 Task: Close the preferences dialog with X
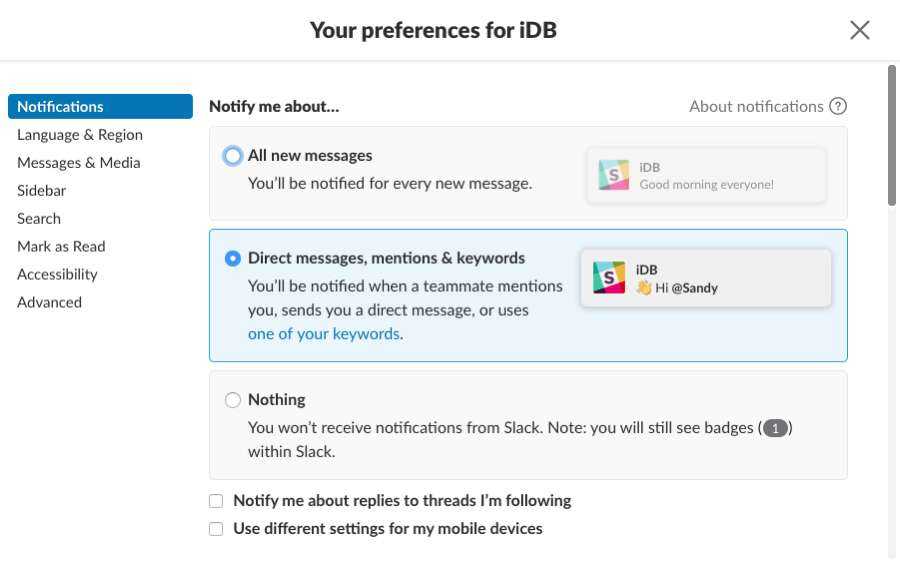click(859, 30)
